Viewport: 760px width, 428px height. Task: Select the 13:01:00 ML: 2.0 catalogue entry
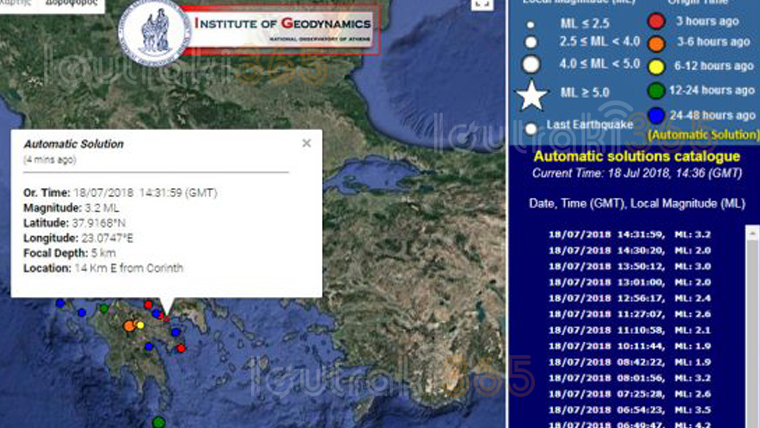(629, 283)
